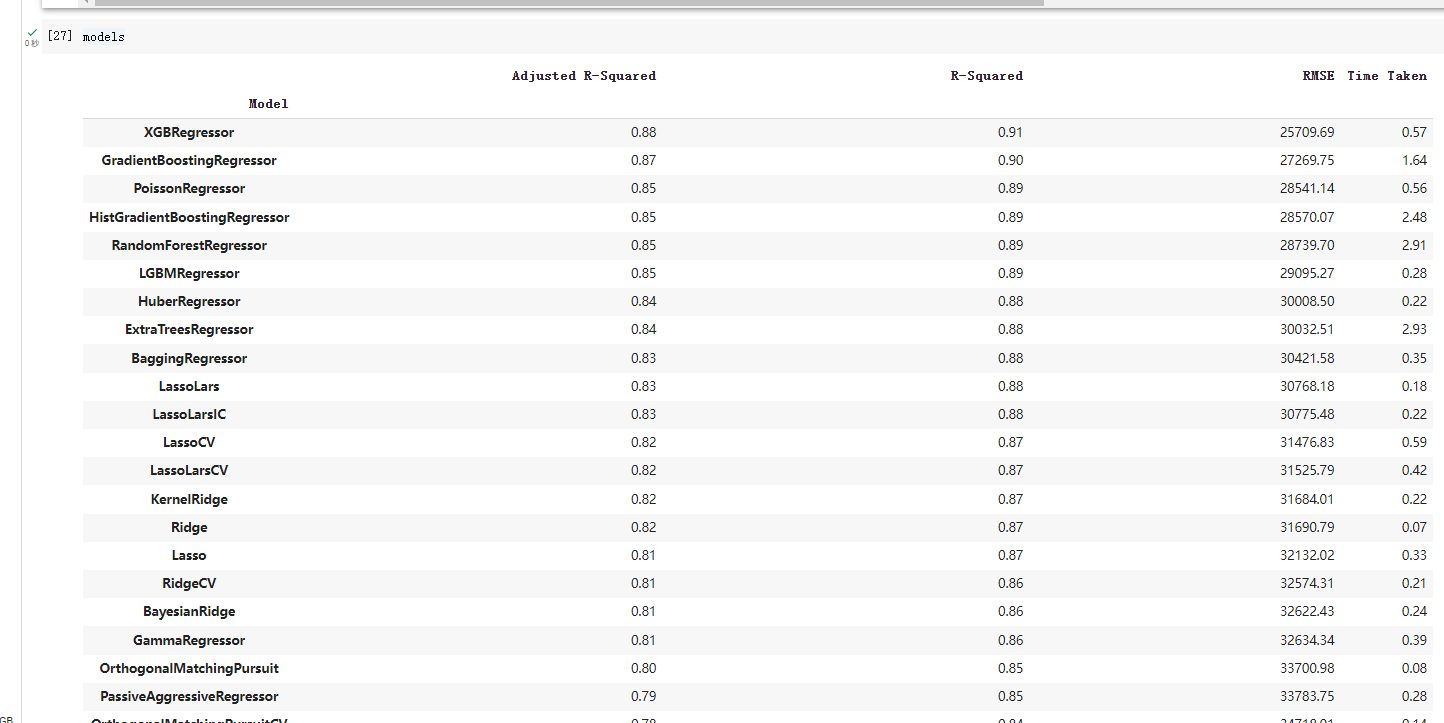Screen dimensions: 1444x723
Task: Click GradientBoostingRegressor's RMSE value 27269.75
Action: coord(1305,160)
